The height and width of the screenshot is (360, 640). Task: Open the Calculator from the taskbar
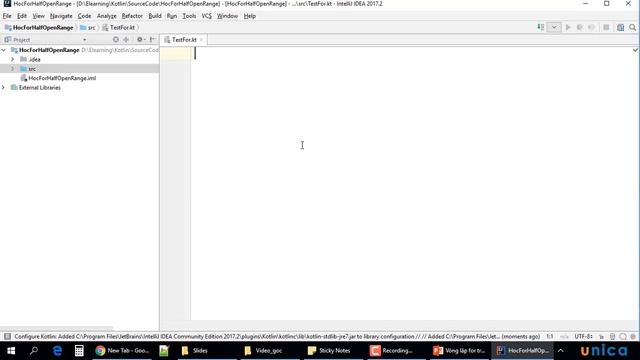79,351
